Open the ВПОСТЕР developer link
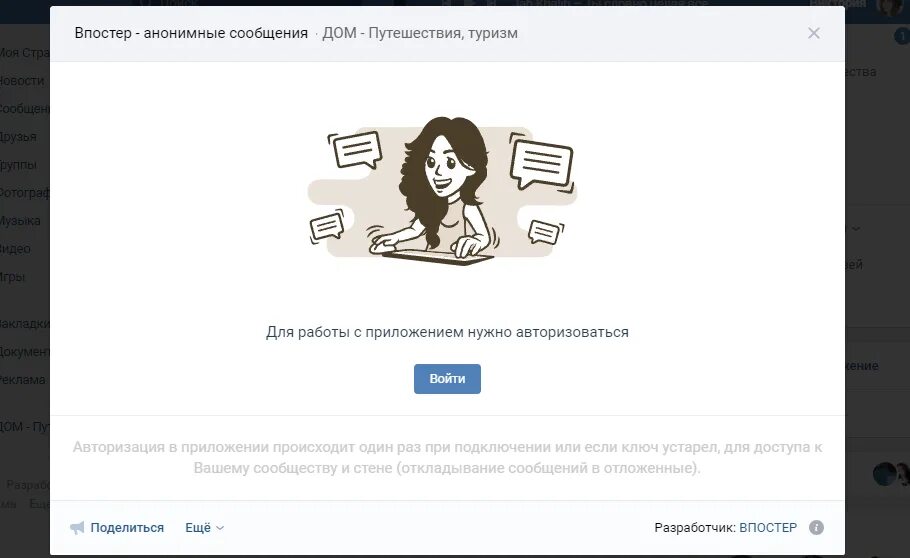Viewport: 910px width, 558px height. 768,527
